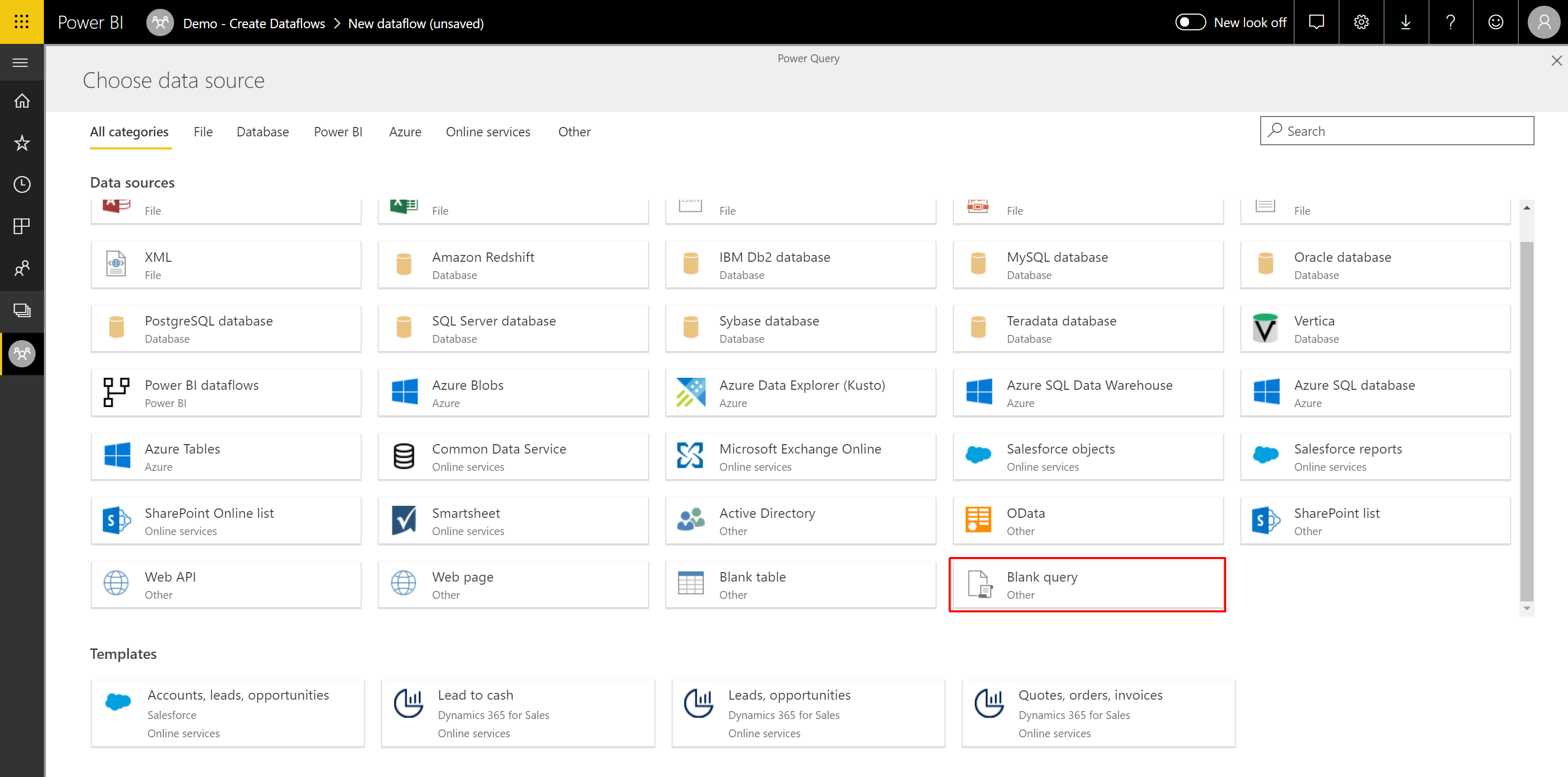The width and height of the screenshot is (1568, 777).
Task: Click the data source Search field
Action: (x=1397, y=131)
